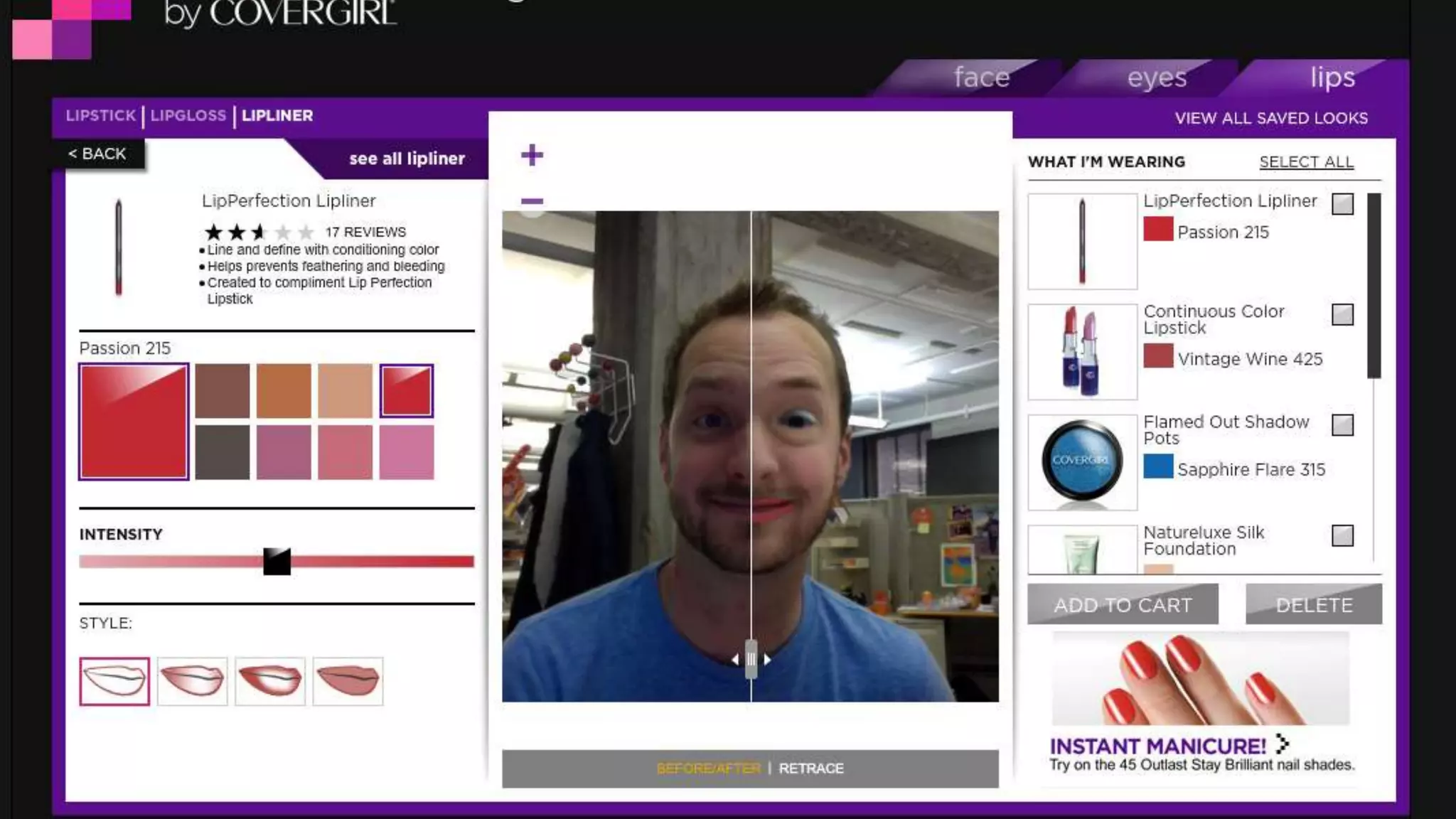
Task: Click the LipPerfection Lipliner pencil thumbnail
Action: tap(1082, 242)
